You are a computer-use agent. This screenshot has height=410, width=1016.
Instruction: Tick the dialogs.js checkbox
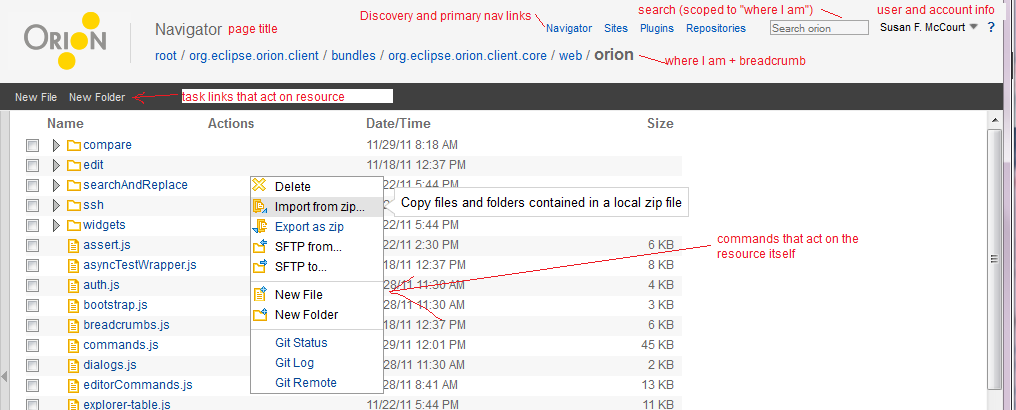32,366
